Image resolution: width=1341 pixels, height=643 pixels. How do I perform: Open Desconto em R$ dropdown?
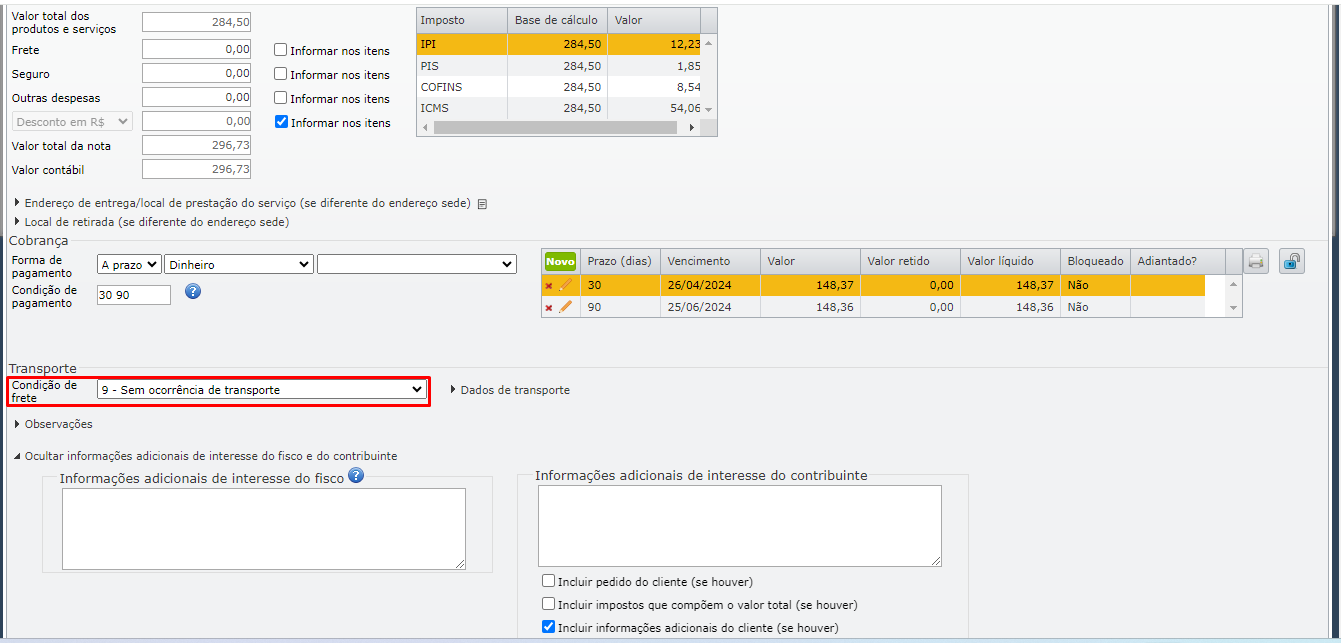[72, 121]
